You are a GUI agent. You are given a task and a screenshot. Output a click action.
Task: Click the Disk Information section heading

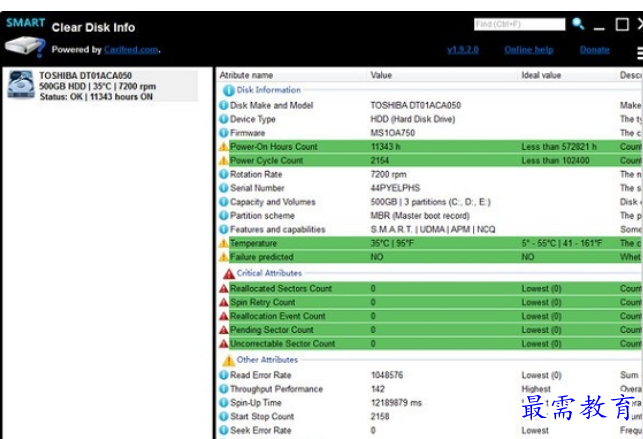click(x=269, y=90)
